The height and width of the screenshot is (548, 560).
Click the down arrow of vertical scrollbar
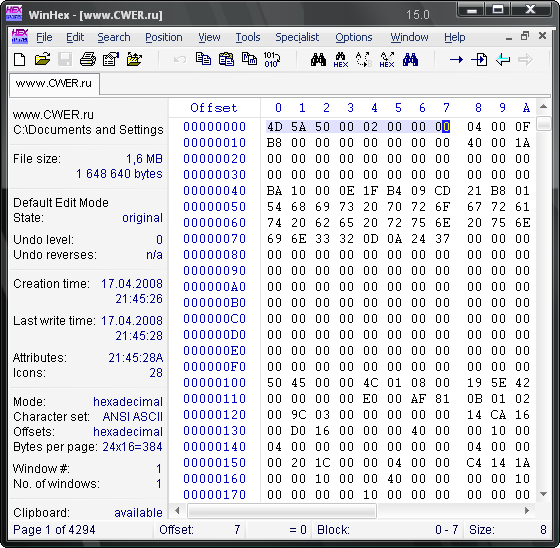tap(544, 494)
